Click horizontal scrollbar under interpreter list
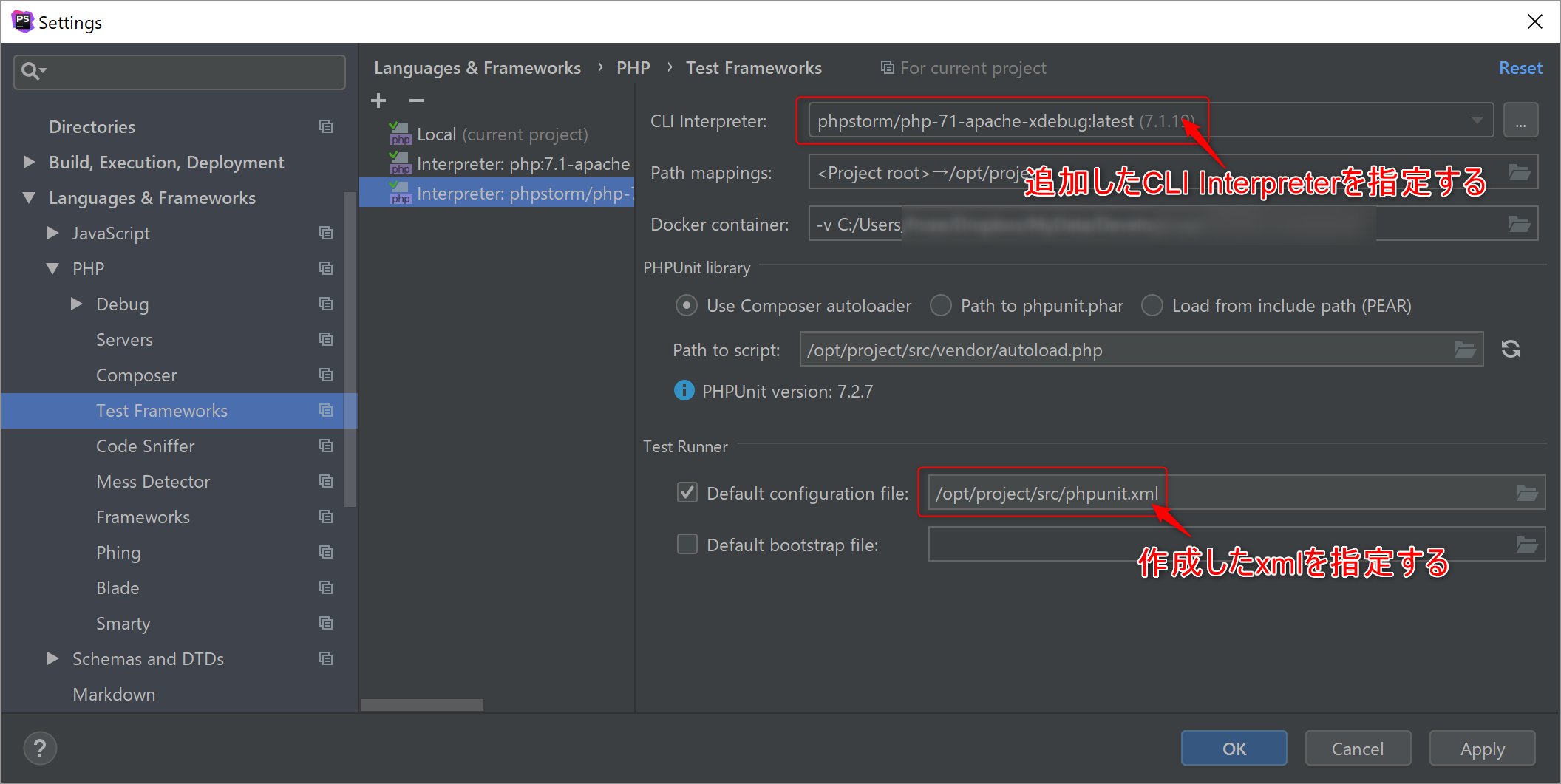1561x784 pixels. click(422, 705)
